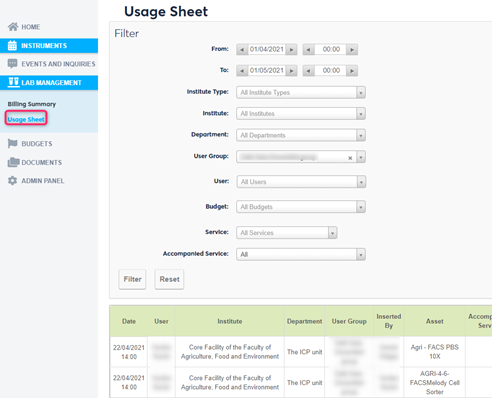Expand the Service dropdown
This screenshot has height=398, width=492.
[332, 233]
